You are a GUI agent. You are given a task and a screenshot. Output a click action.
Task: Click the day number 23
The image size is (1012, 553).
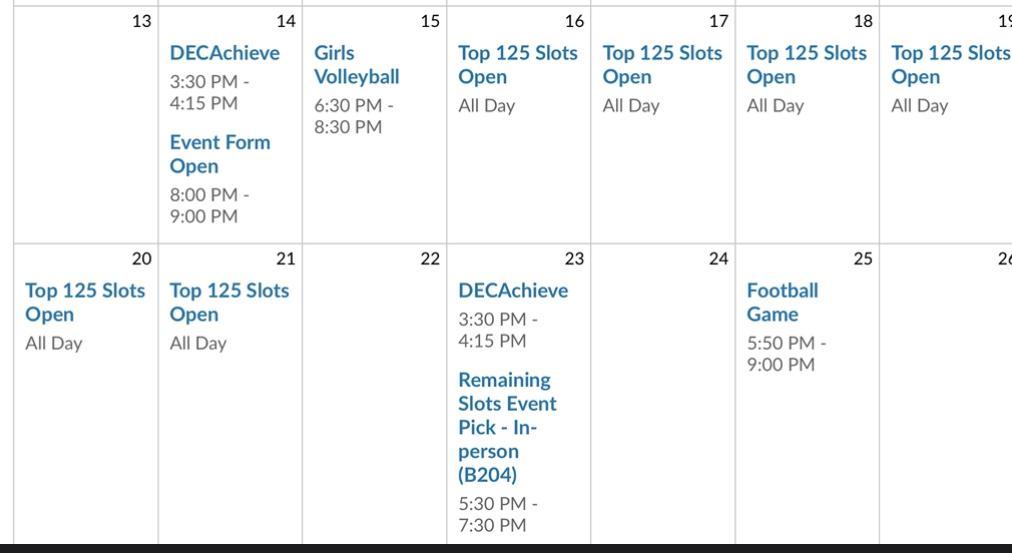click(574, 259)
